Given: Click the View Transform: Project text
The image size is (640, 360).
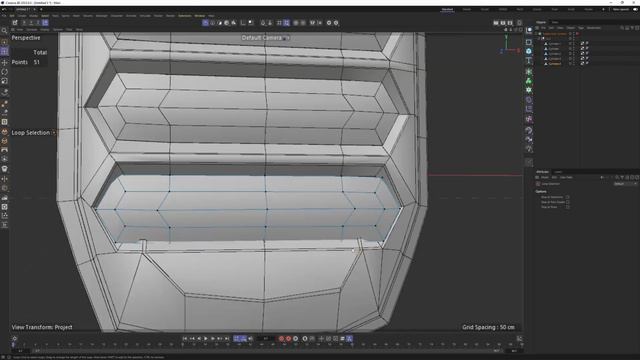Looking at the screenshot, I should [42, 327].
